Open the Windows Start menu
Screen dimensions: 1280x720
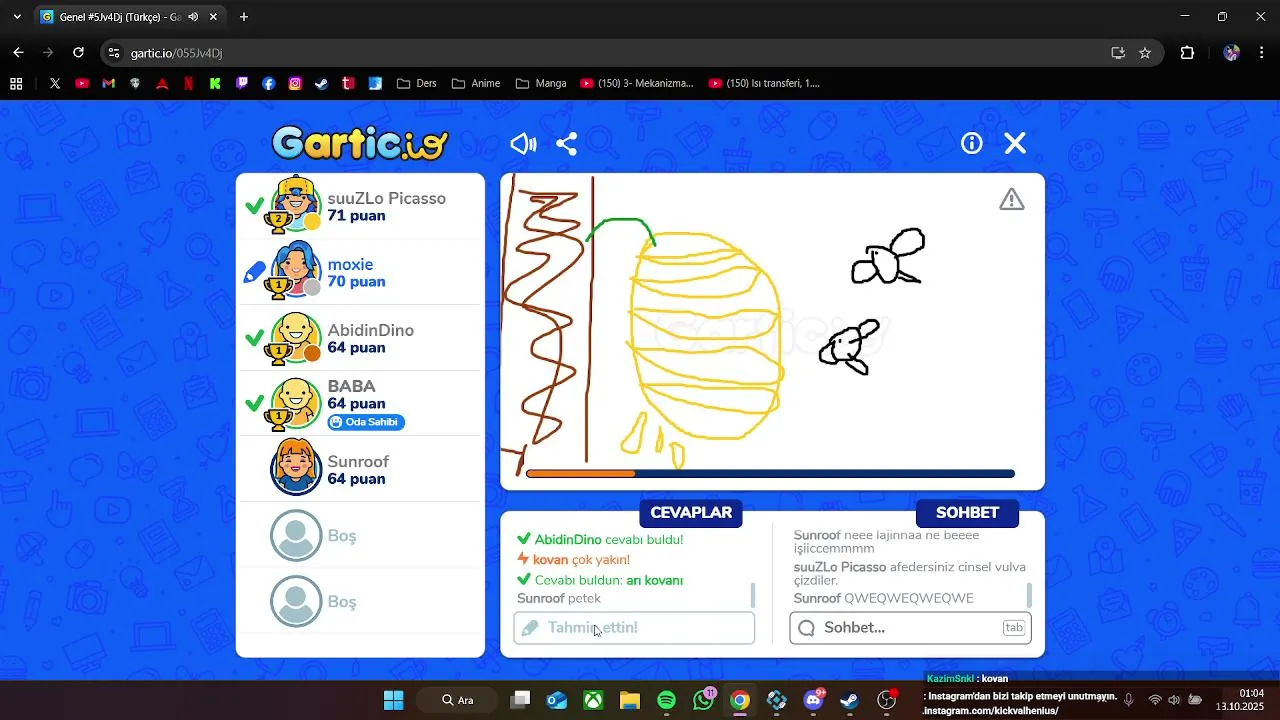click(394, 700)
